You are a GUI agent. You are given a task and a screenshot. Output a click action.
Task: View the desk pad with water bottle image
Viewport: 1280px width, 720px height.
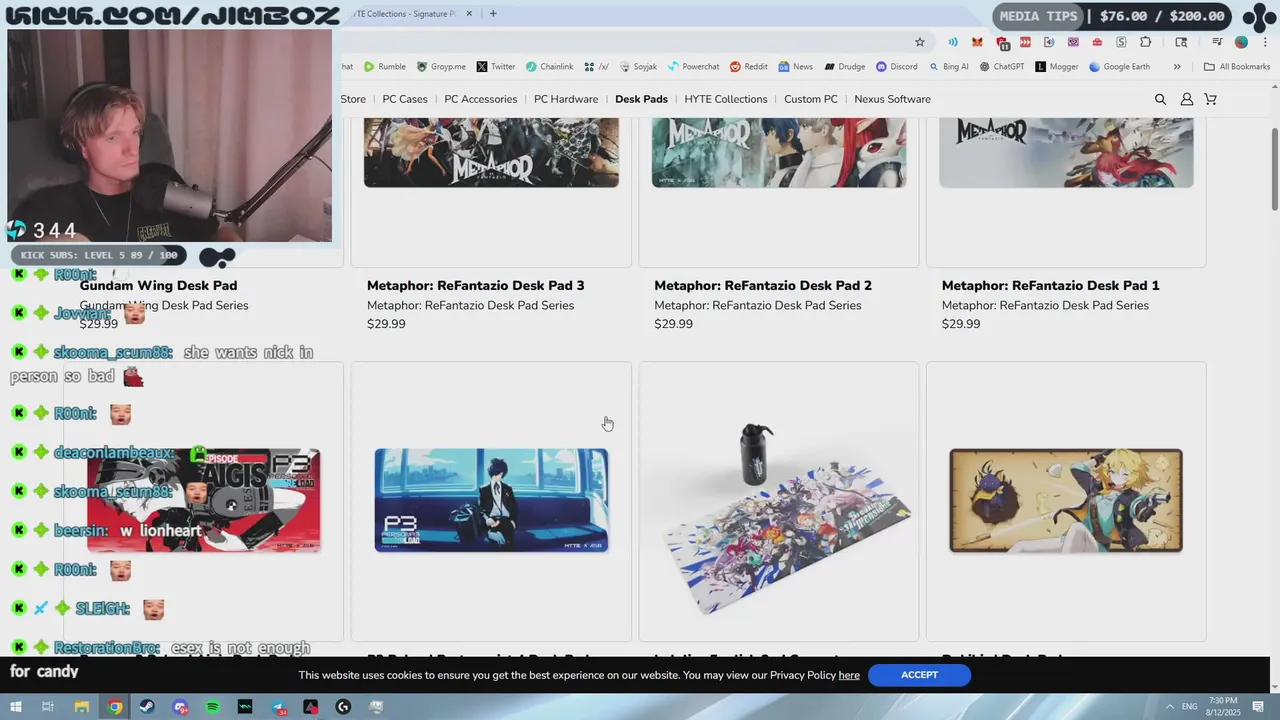(x=779, y=518)
